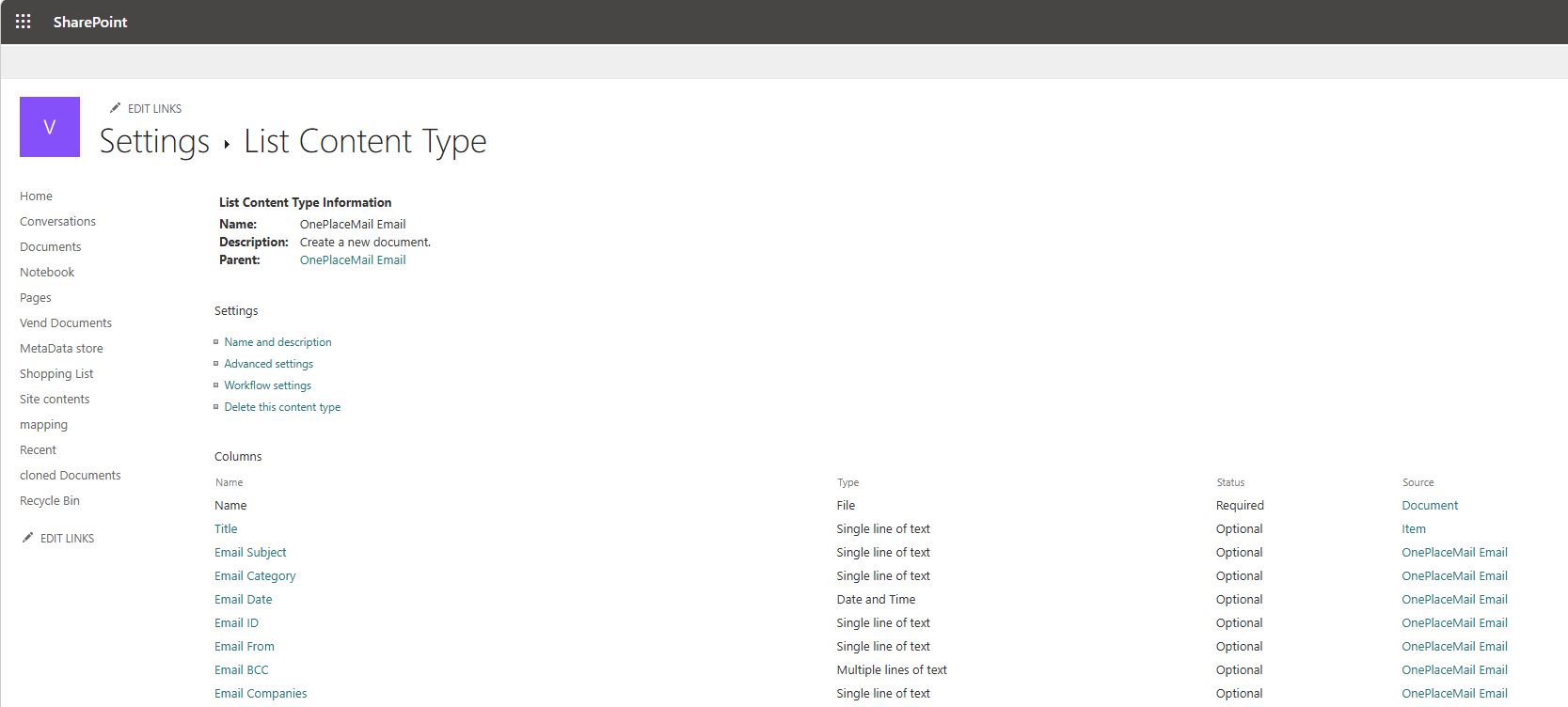Open the Email From column

[245, 647]
